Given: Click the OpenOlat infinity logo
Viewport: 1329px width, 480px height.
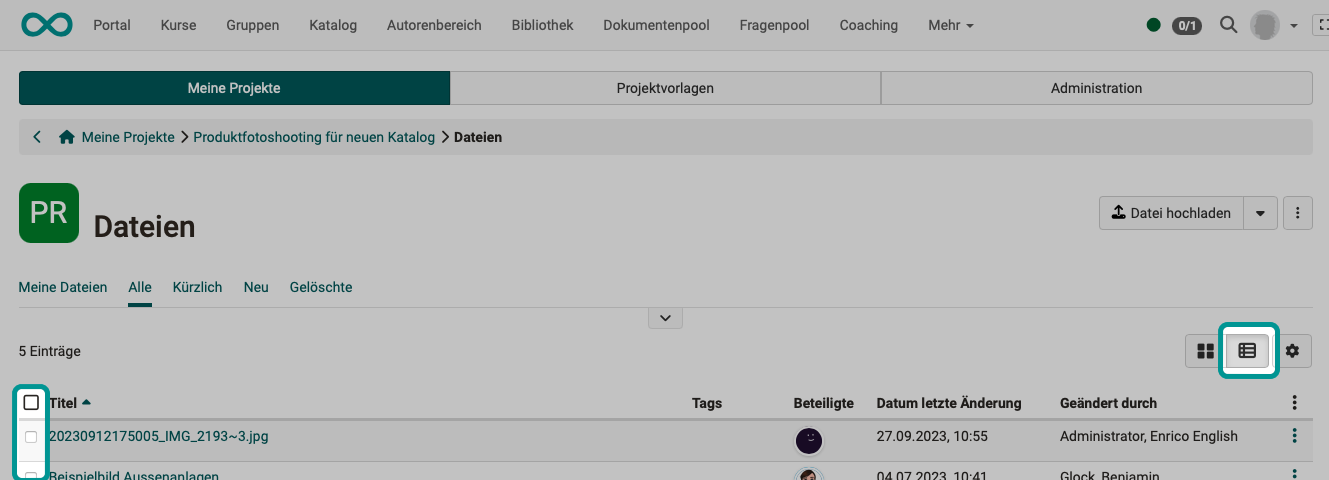Looking at the screenshot, I should [x=46, y=25].
